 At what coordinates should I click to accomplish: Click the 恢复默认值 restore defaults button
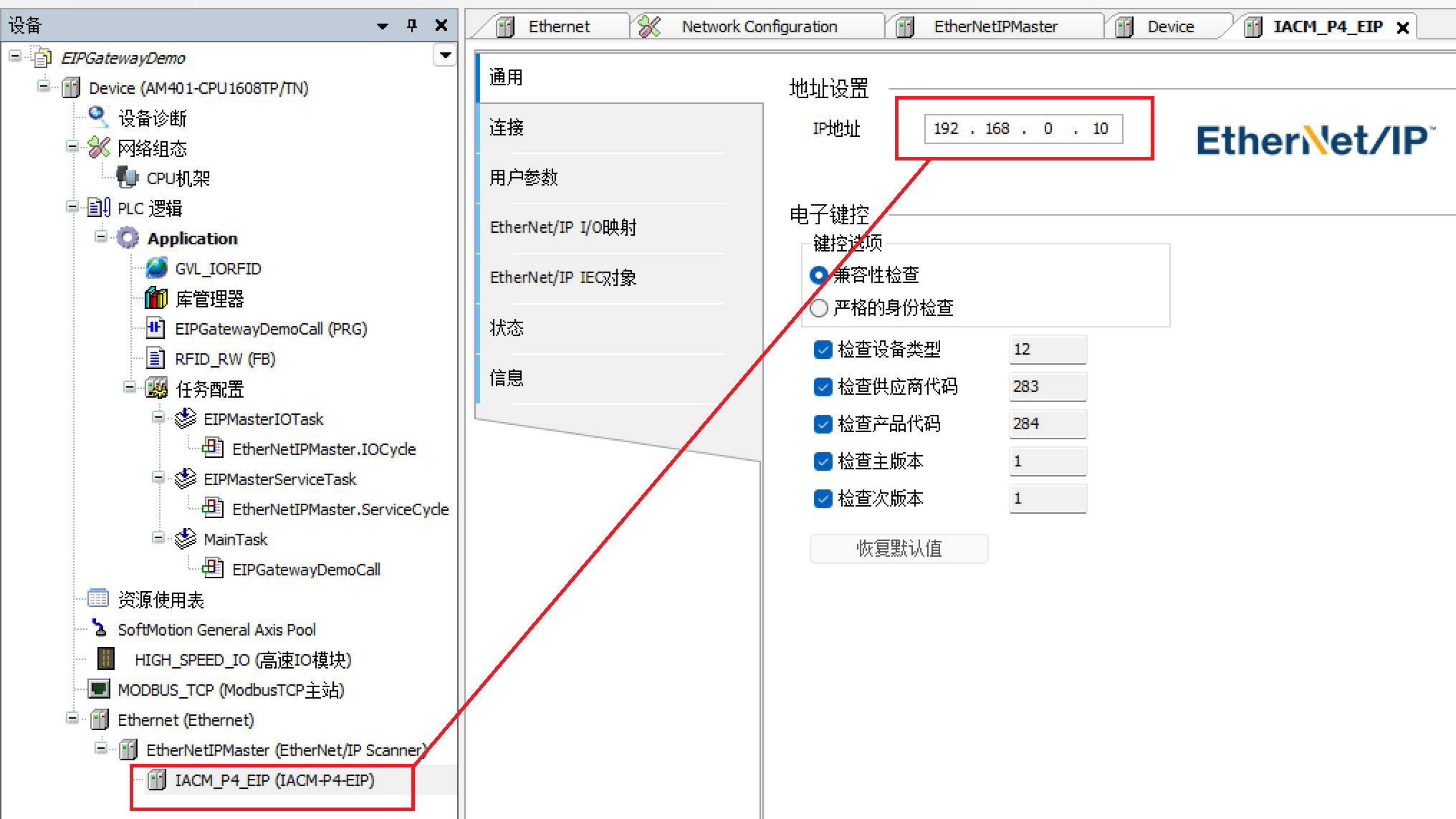(x=898, y=548)
